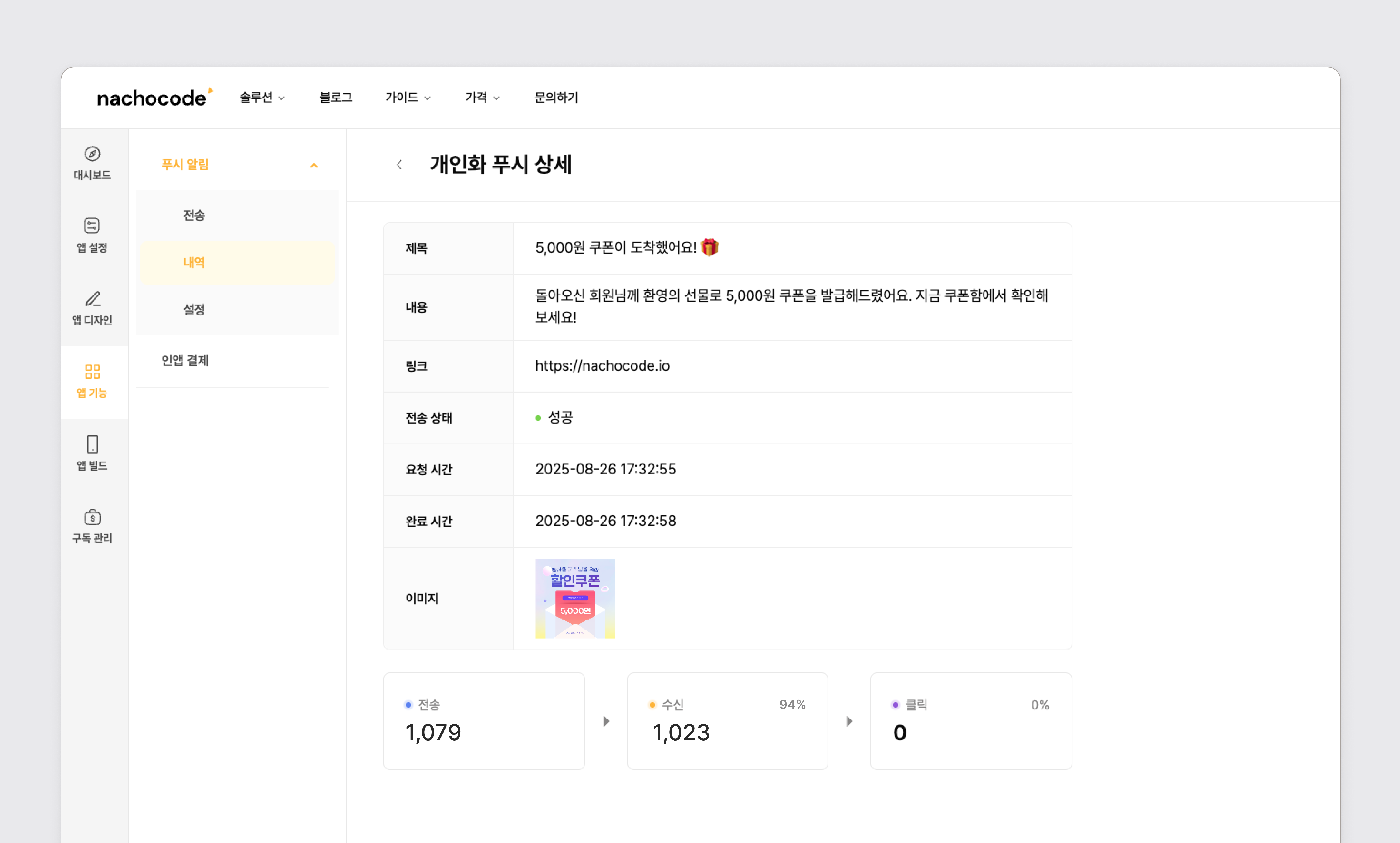Open the 블로그 menu item

336,98
